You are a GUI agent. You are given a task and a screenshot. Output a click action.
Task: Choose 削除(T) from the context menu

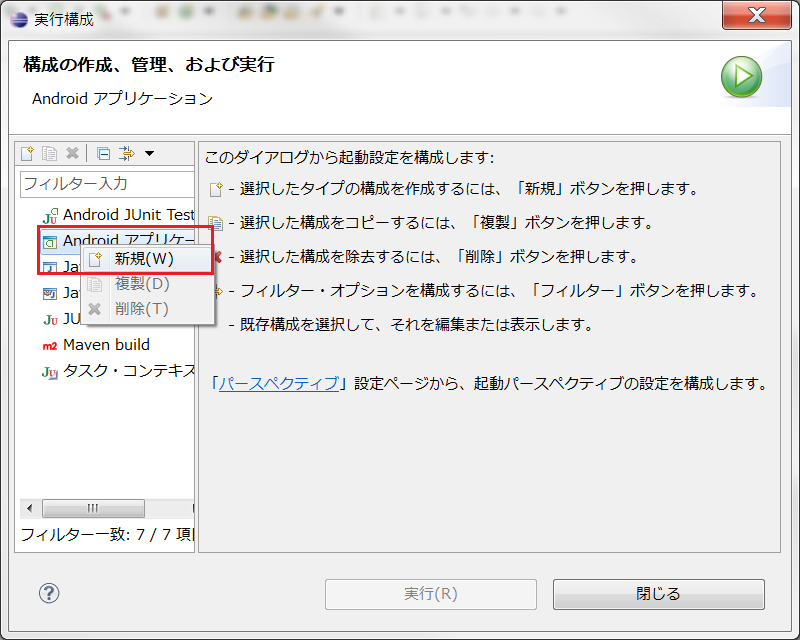147,309
